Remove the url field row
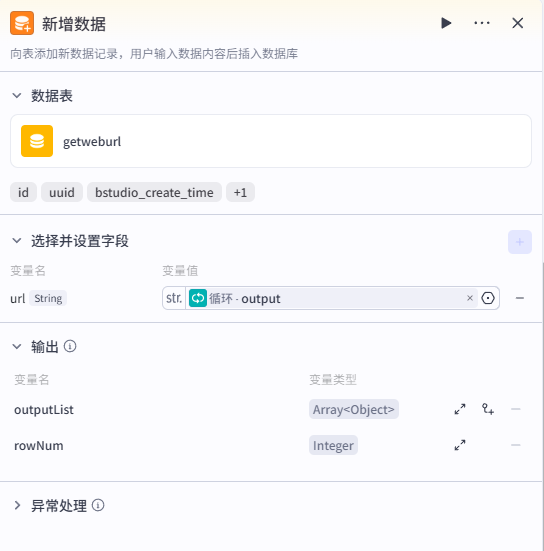This screenshot has height=551, width=544. tap(520, 298)
